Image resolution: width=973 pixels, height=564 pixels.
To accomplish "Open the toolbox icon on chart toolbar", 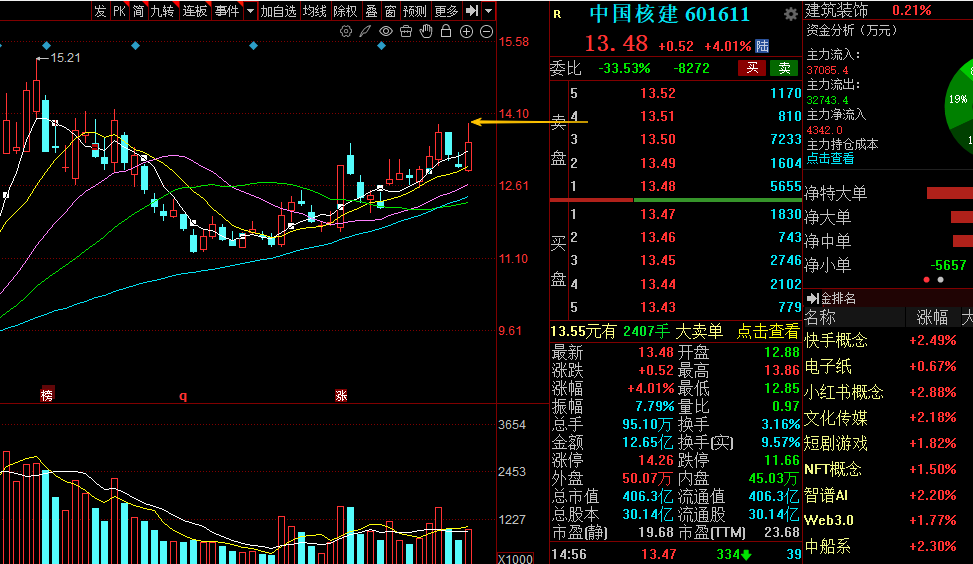I will coord(406,31).
